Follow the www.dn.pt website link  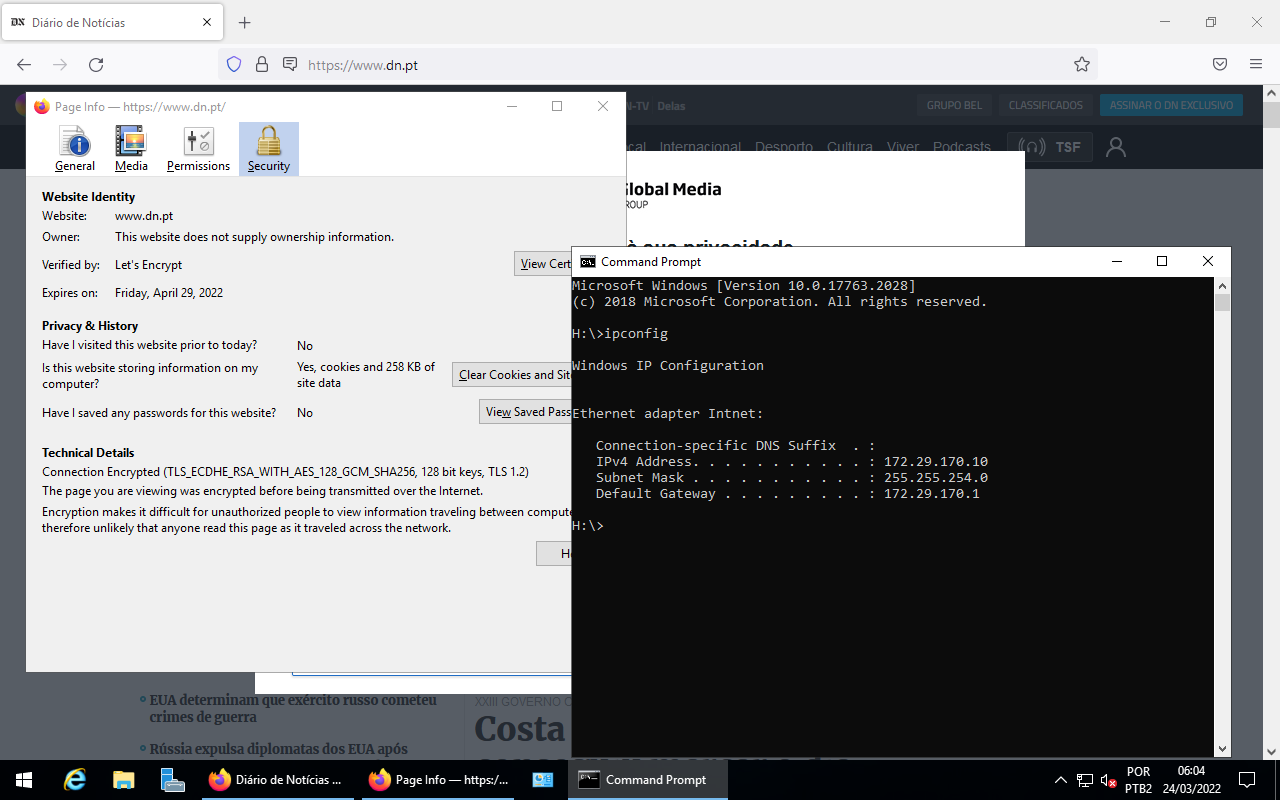click(x=144, y=215)
